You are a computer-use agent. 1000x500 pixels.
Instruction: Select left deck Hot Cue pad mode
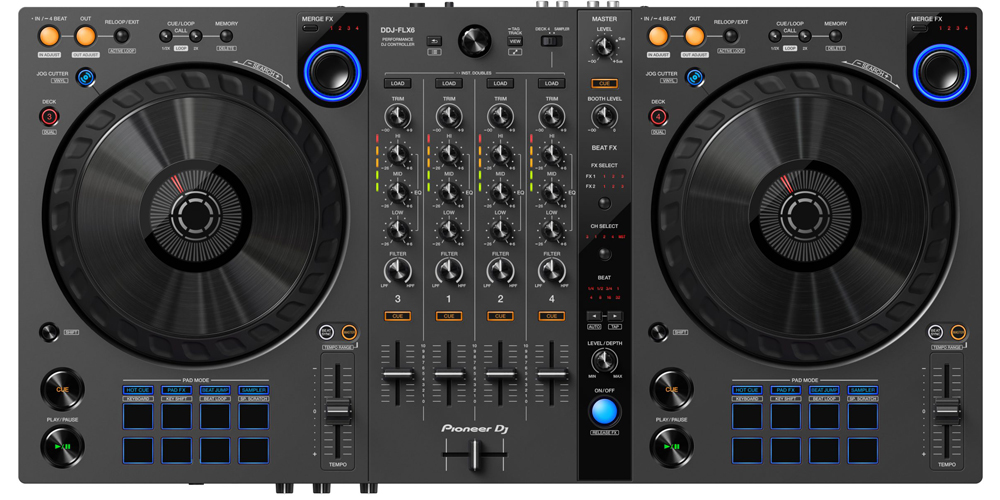coord(138,390)
